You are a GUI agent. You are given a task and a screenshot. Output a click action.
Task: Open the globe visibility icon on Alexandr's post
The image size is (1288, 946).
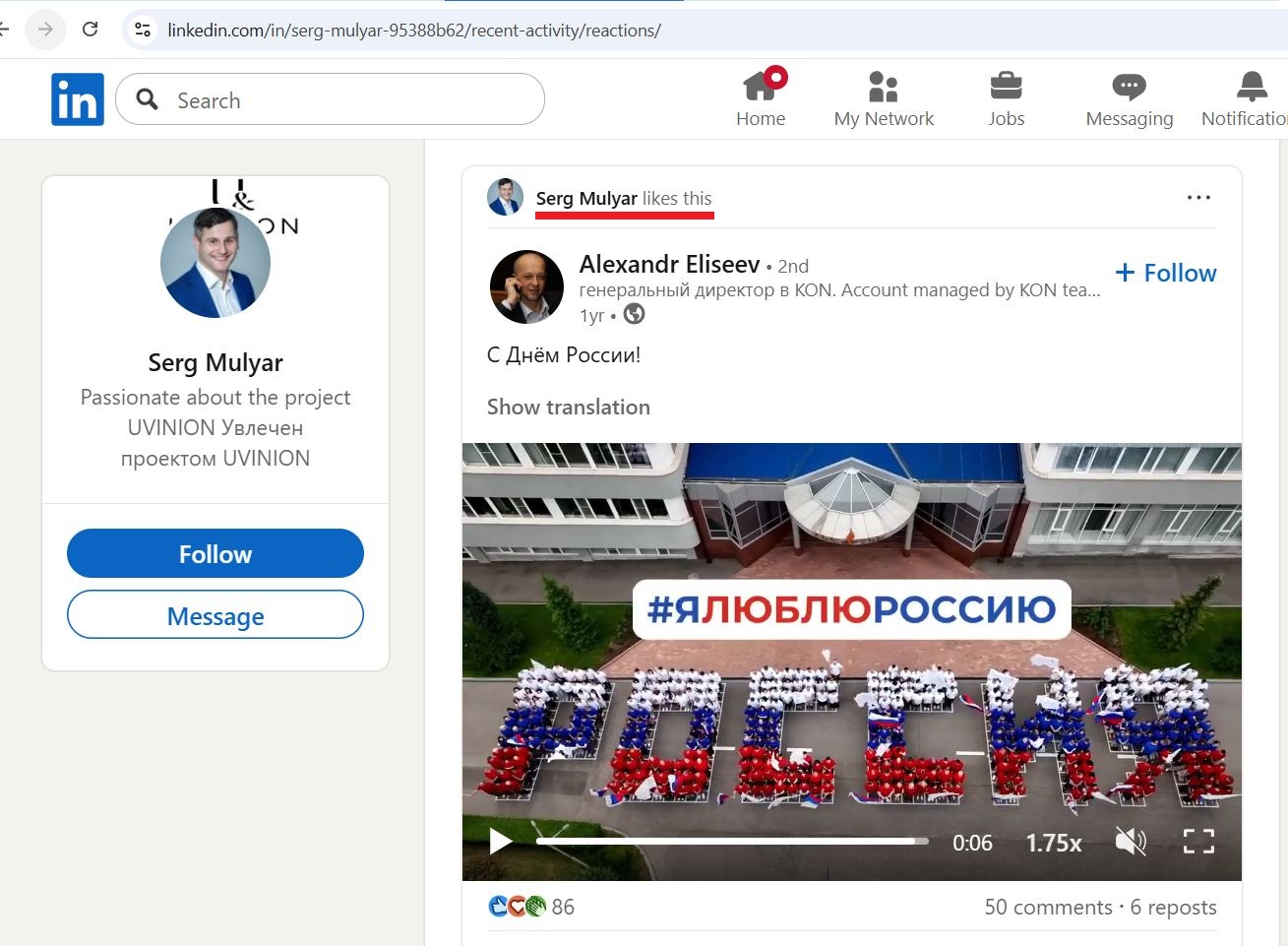point(634,314)
